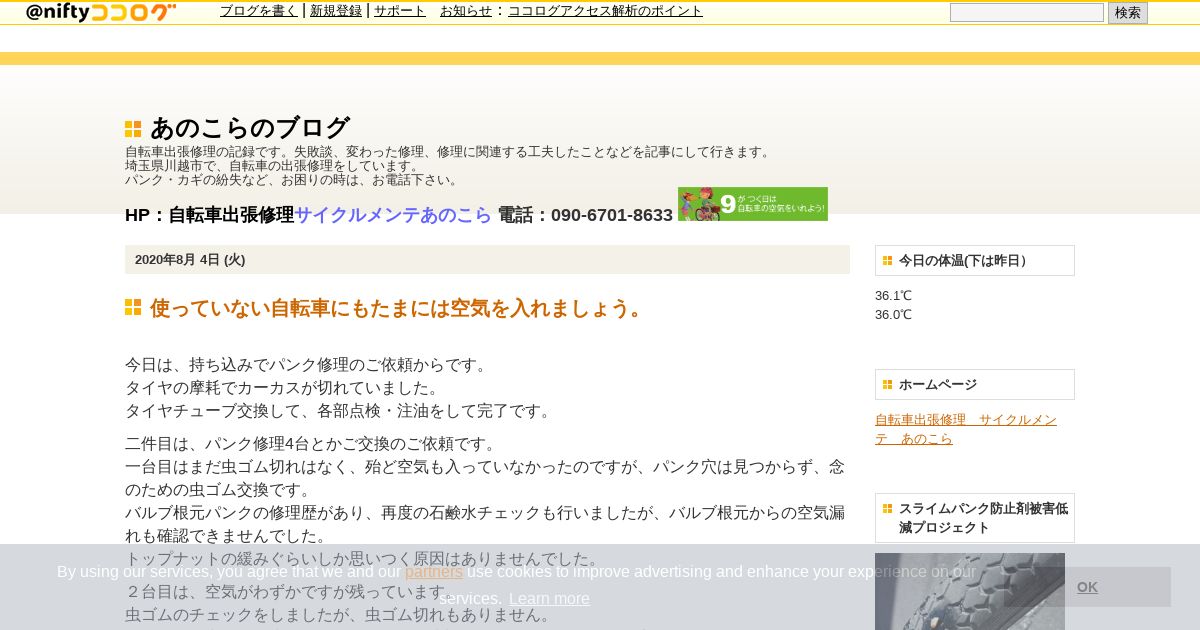Image resolution: width=1200 pixels, height=630 pixels.
Task: Open the 新規登録 link
Action: tap(336, 11)
